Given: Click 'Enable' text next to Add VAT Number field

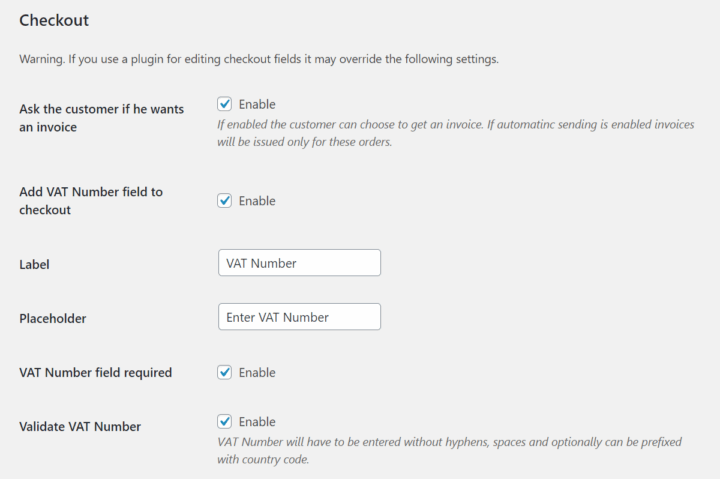Looking at the screenshot, I should pos(257,200).
